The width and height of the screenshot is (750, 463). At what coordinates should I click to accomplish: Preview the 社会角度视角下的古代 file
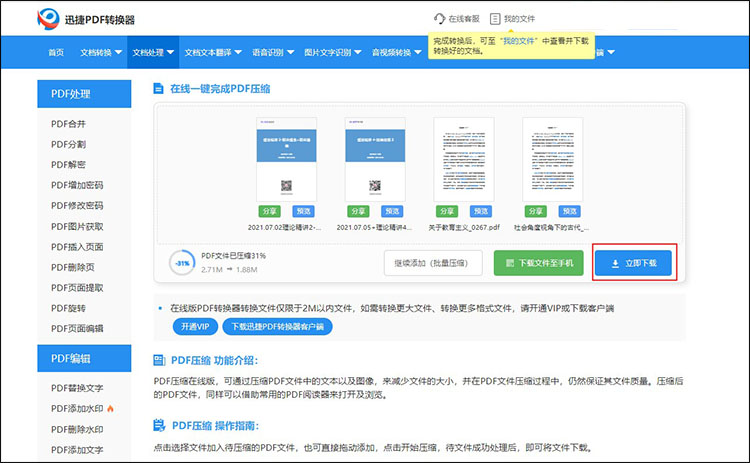569,211
